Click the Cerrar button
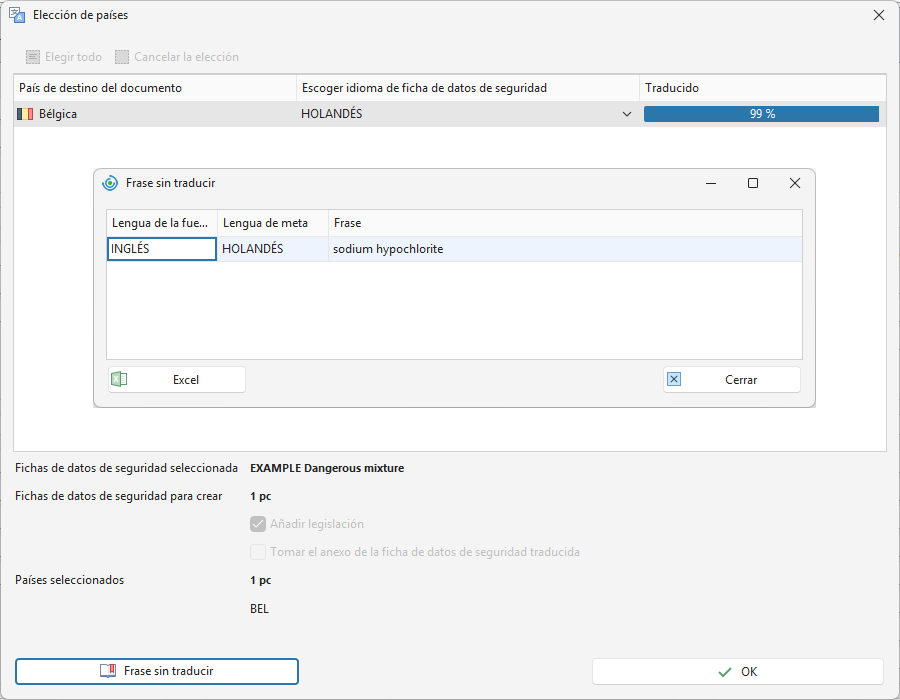 (x=732, y=380)
